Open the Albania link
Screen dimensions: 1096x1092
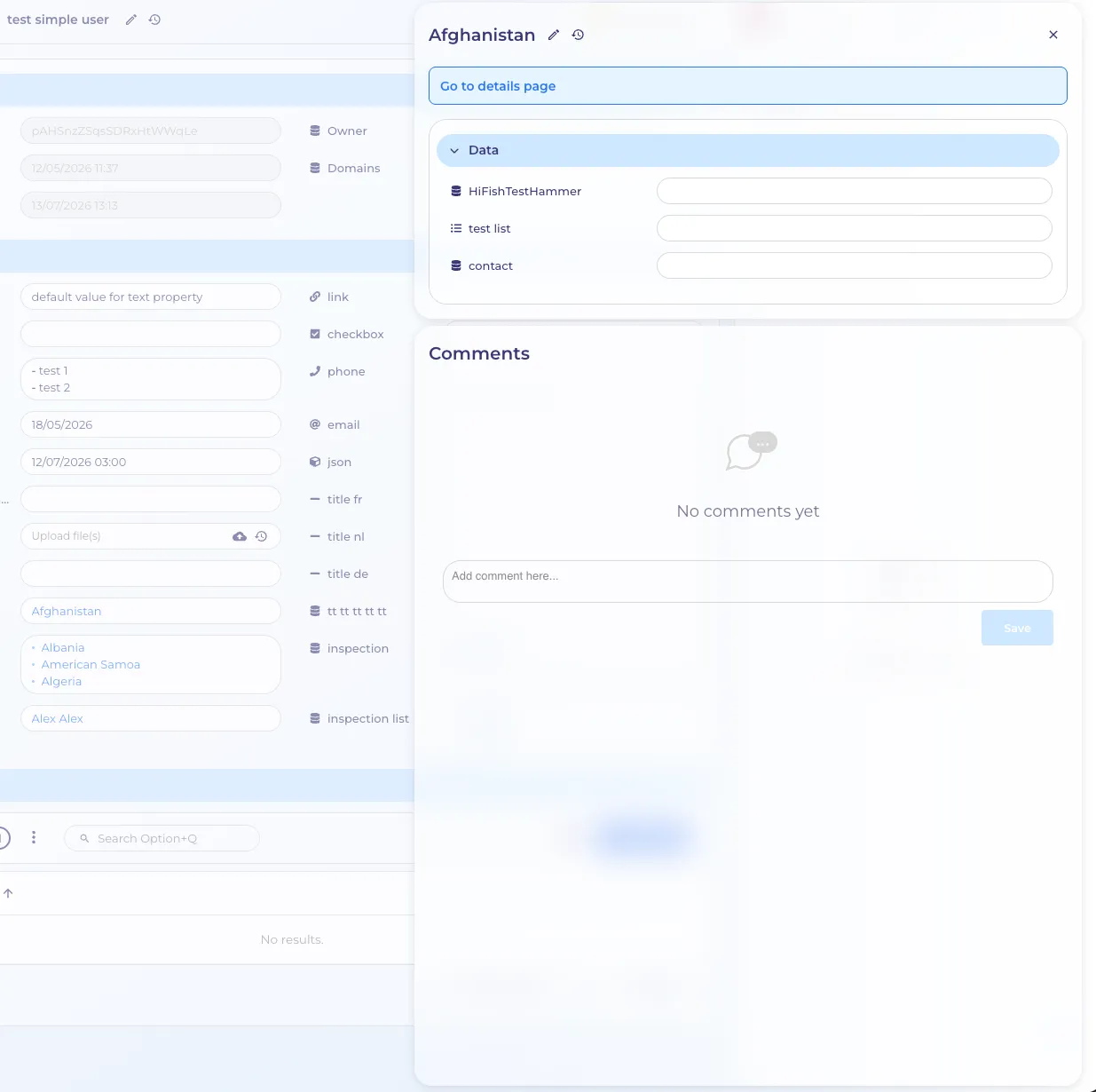63,647
